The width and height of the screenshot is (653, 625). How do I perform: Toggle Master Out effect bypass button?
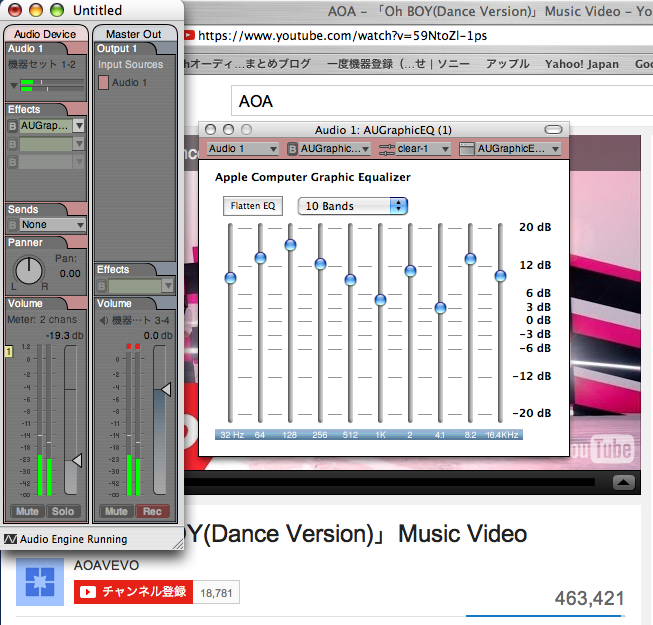click(102, 286)
